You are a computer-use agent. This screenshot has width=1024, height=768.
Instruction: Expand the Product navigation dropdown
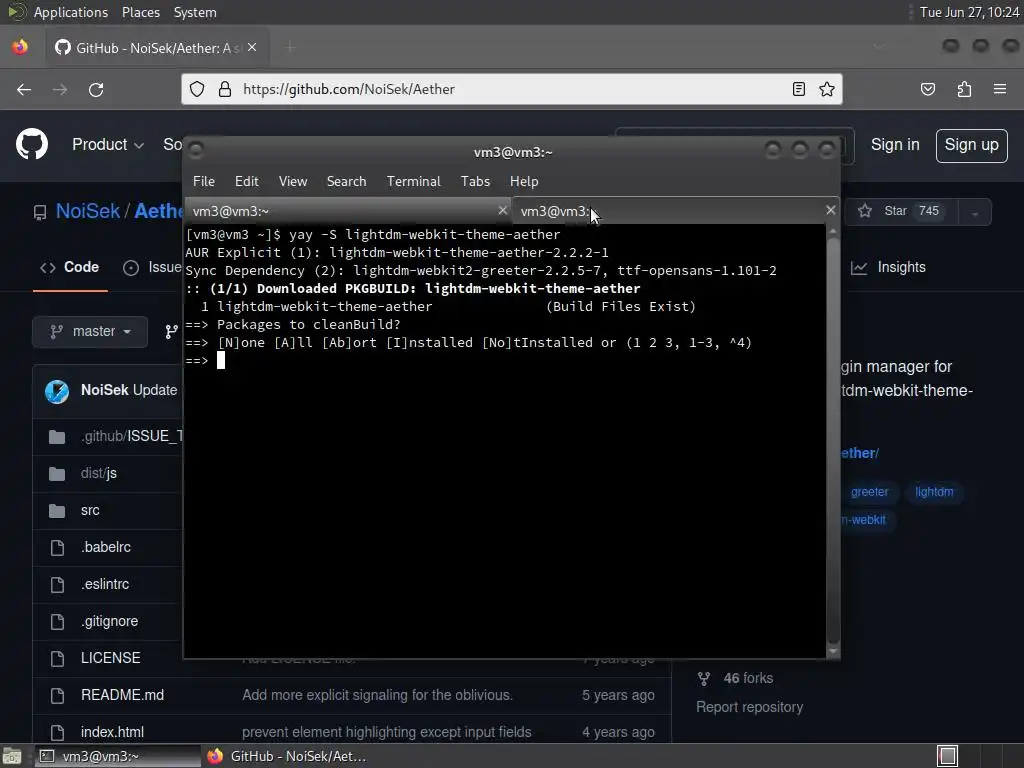[108, 144]
